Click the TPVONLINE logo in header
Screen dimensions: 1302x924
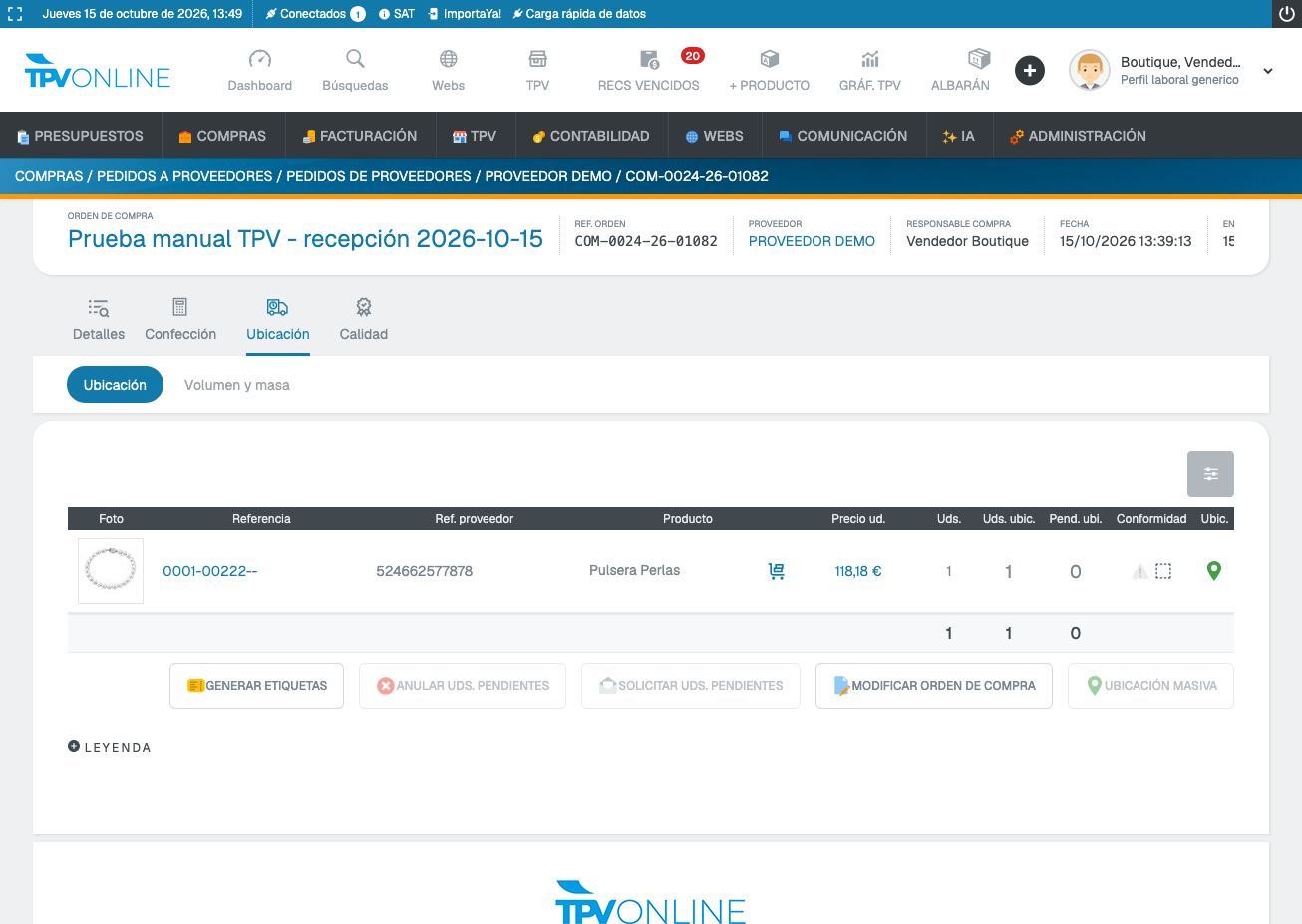[98, 71]
